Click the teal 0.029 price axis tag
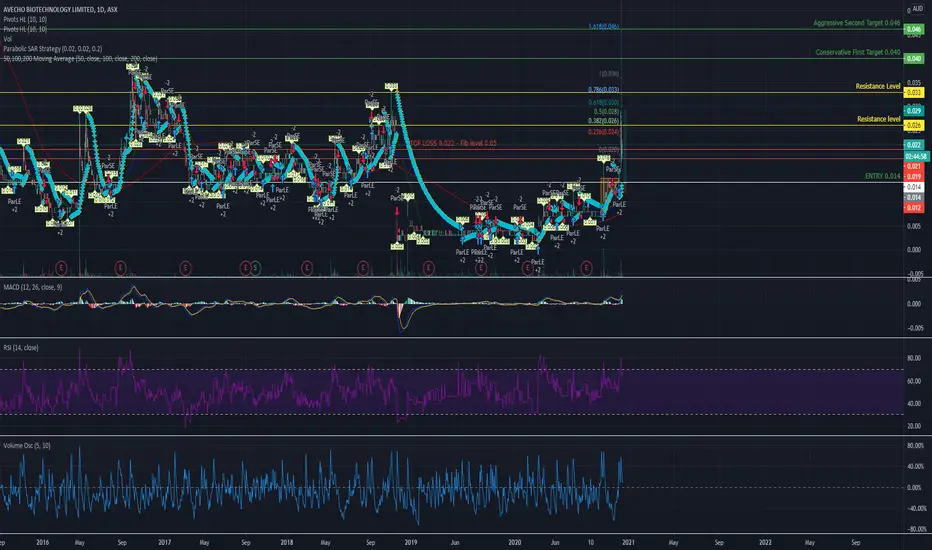 [x=914, y=111]
